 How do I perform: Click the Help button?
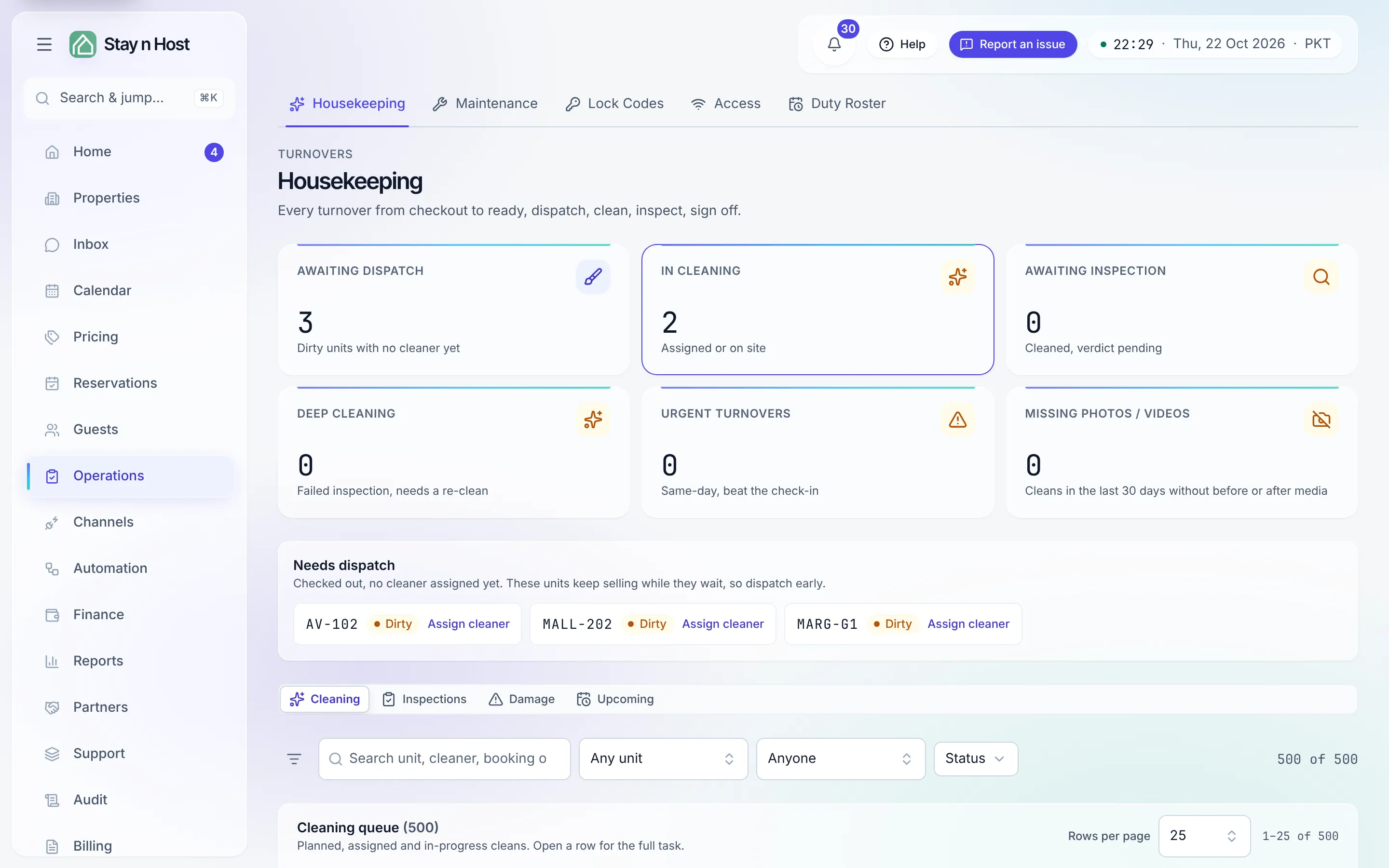tap(902, 44)
